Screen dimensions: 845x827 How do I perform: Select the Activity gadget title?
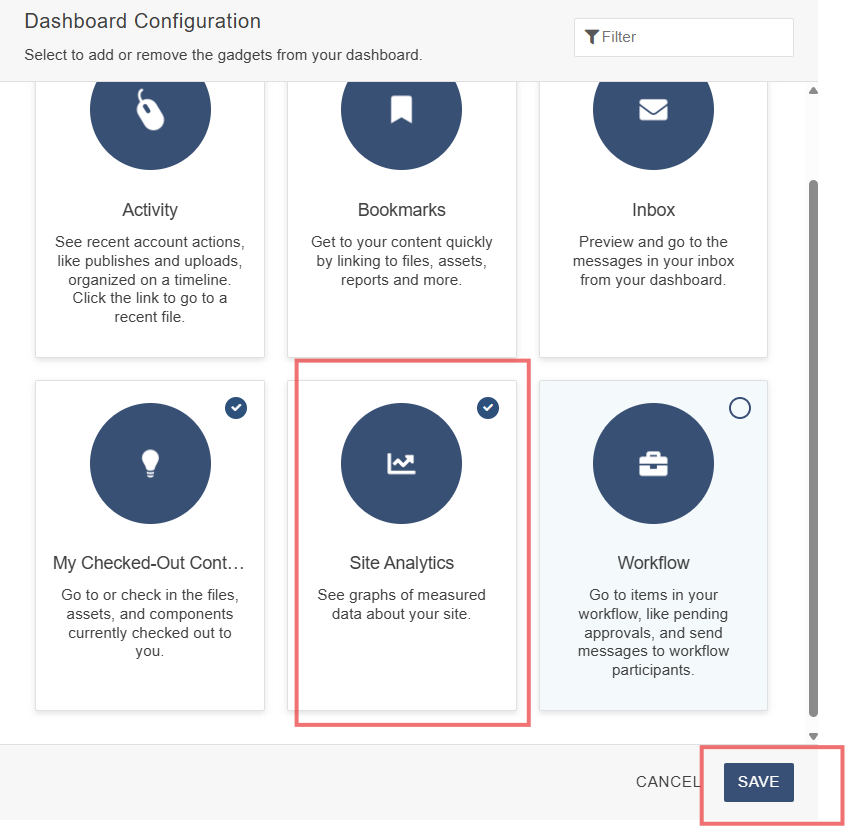(150, 210)
